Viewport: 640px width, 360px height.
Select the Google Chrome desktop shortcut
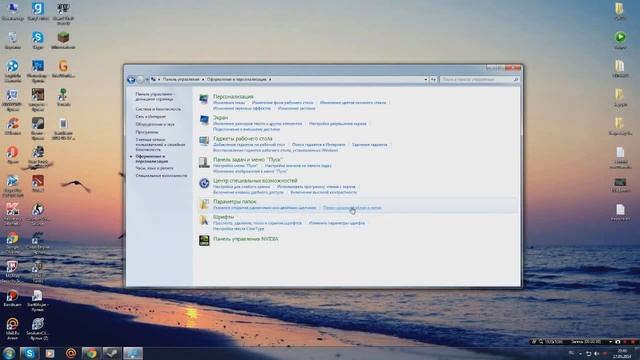coord(12,242)
